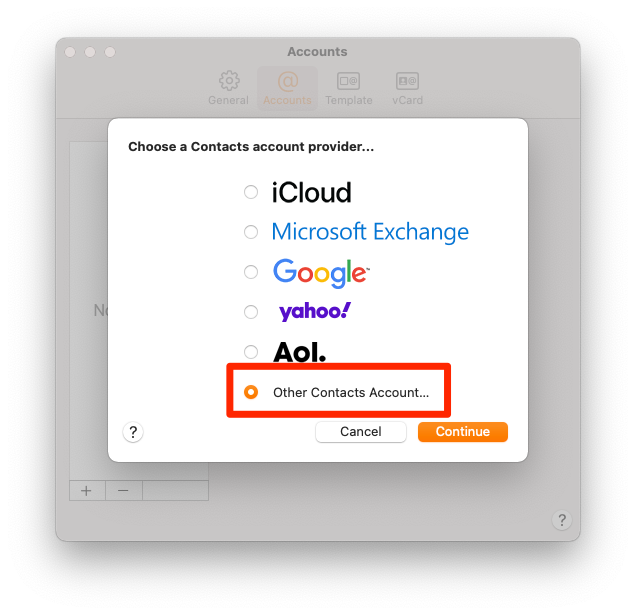The image size is (636, 615).
Task: Click the iCloud provider label
Action: (311, 192)
